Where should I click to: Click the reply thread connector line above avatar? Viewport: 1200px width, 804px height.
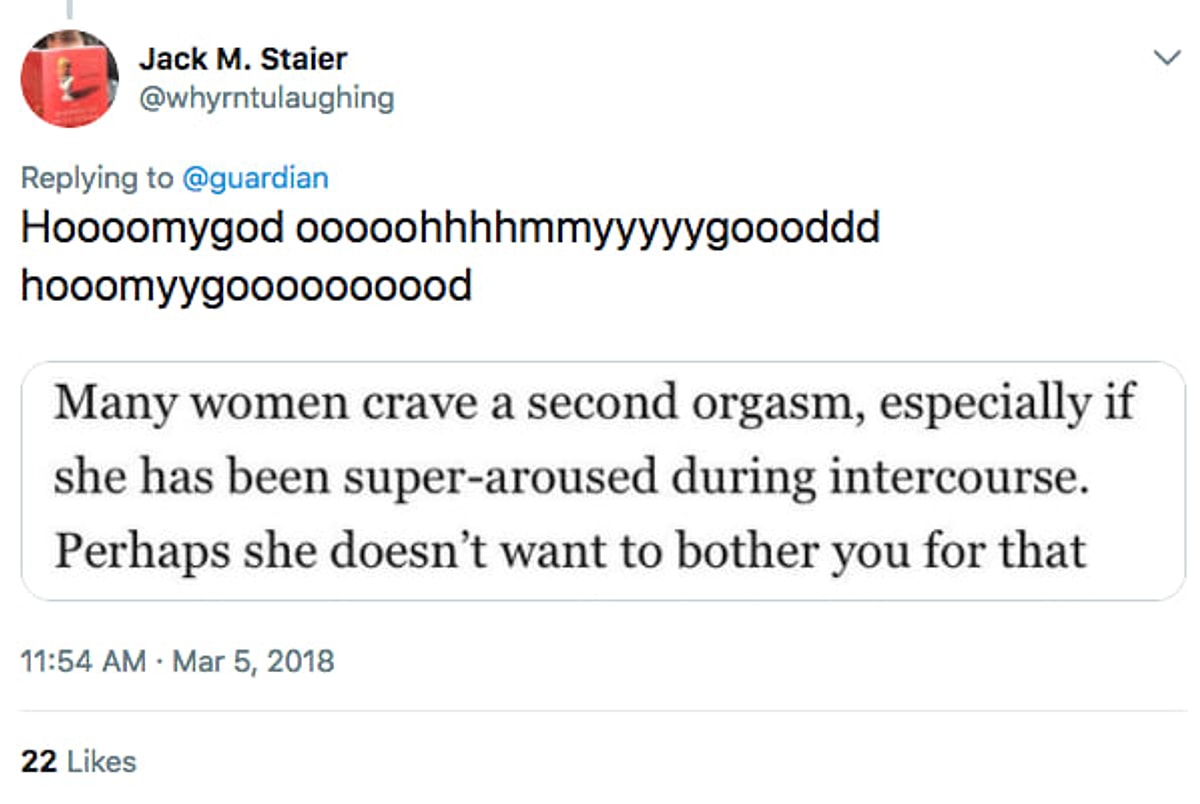(x=70, y=8)
